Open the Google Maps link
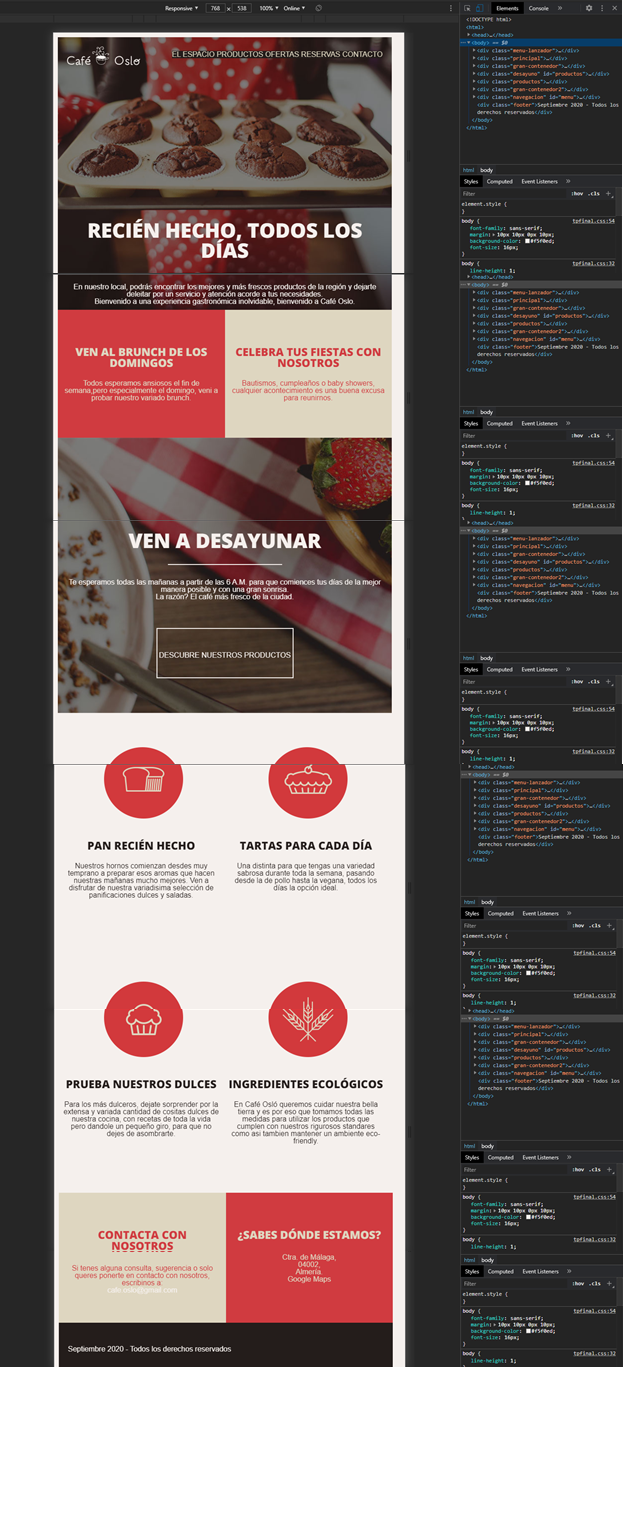The width and height of the screenshot is (624, 1533). click(x=309, y=1279)
